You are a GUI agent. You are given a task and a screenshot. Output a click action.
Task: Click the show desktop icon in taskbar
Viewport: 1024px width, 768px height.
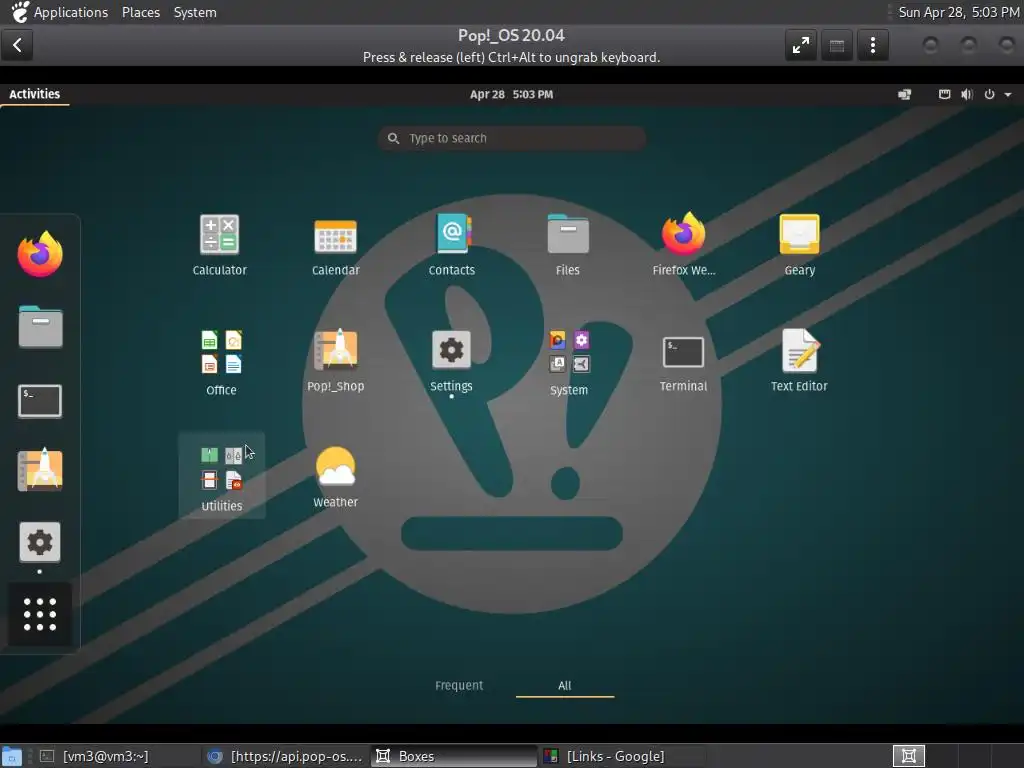tap(11, 756)
